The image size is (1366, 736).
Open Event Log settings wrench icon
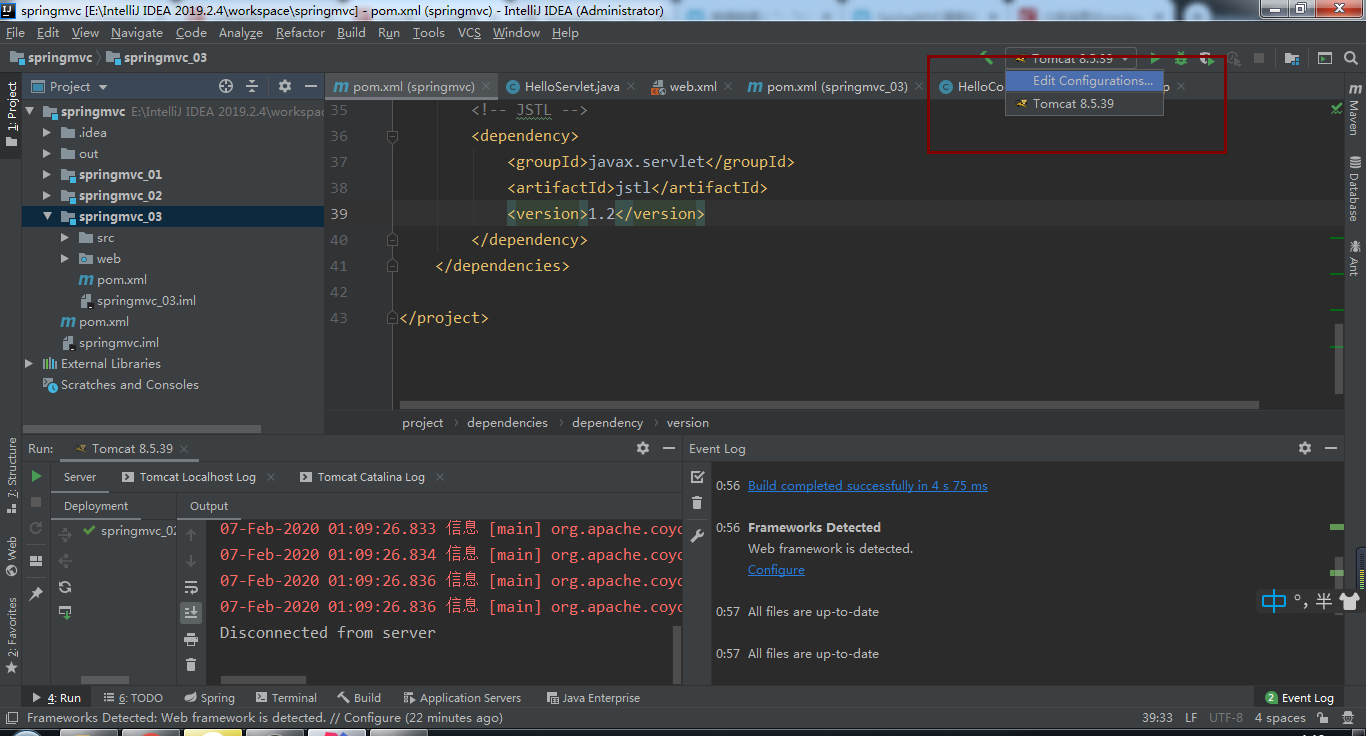pyautogui.click(x=698, y=536)
